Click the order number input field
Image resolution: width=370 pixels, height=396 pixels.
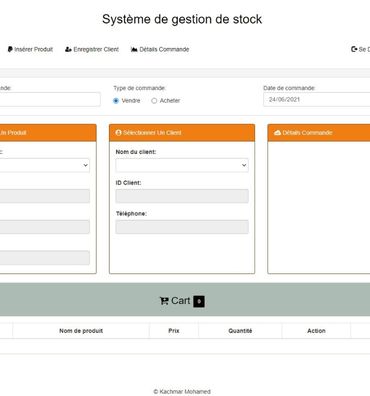click(x=50, y=99)
